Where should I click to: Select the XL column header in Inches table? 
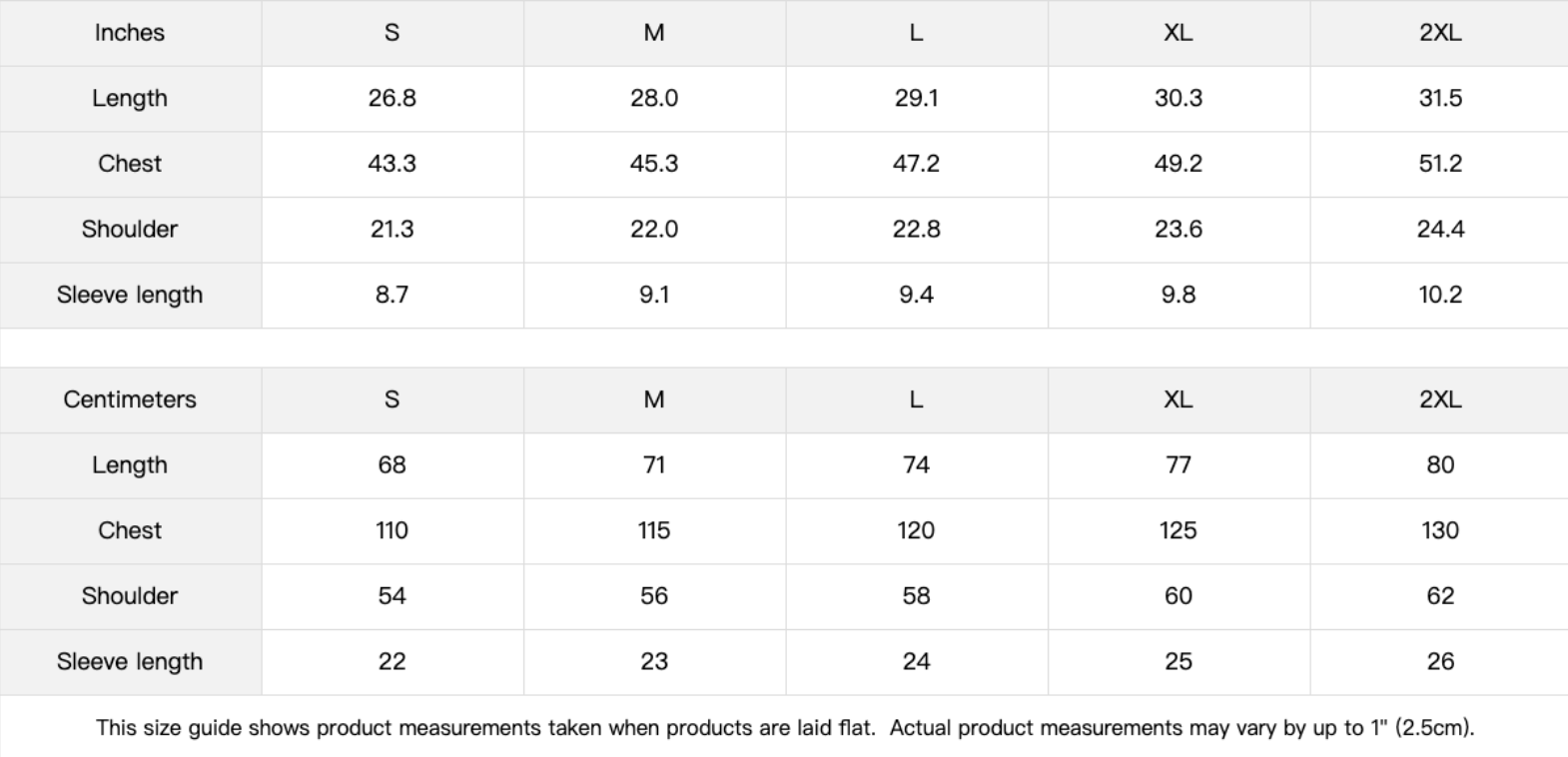pos(1177,33)
